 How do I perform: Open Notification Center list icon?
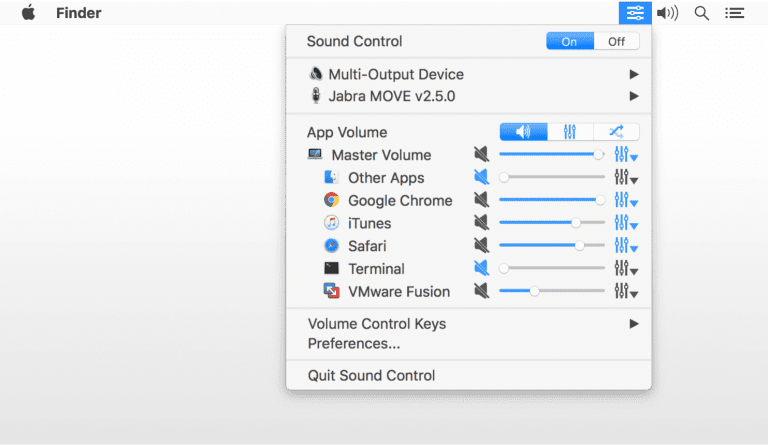734,13
